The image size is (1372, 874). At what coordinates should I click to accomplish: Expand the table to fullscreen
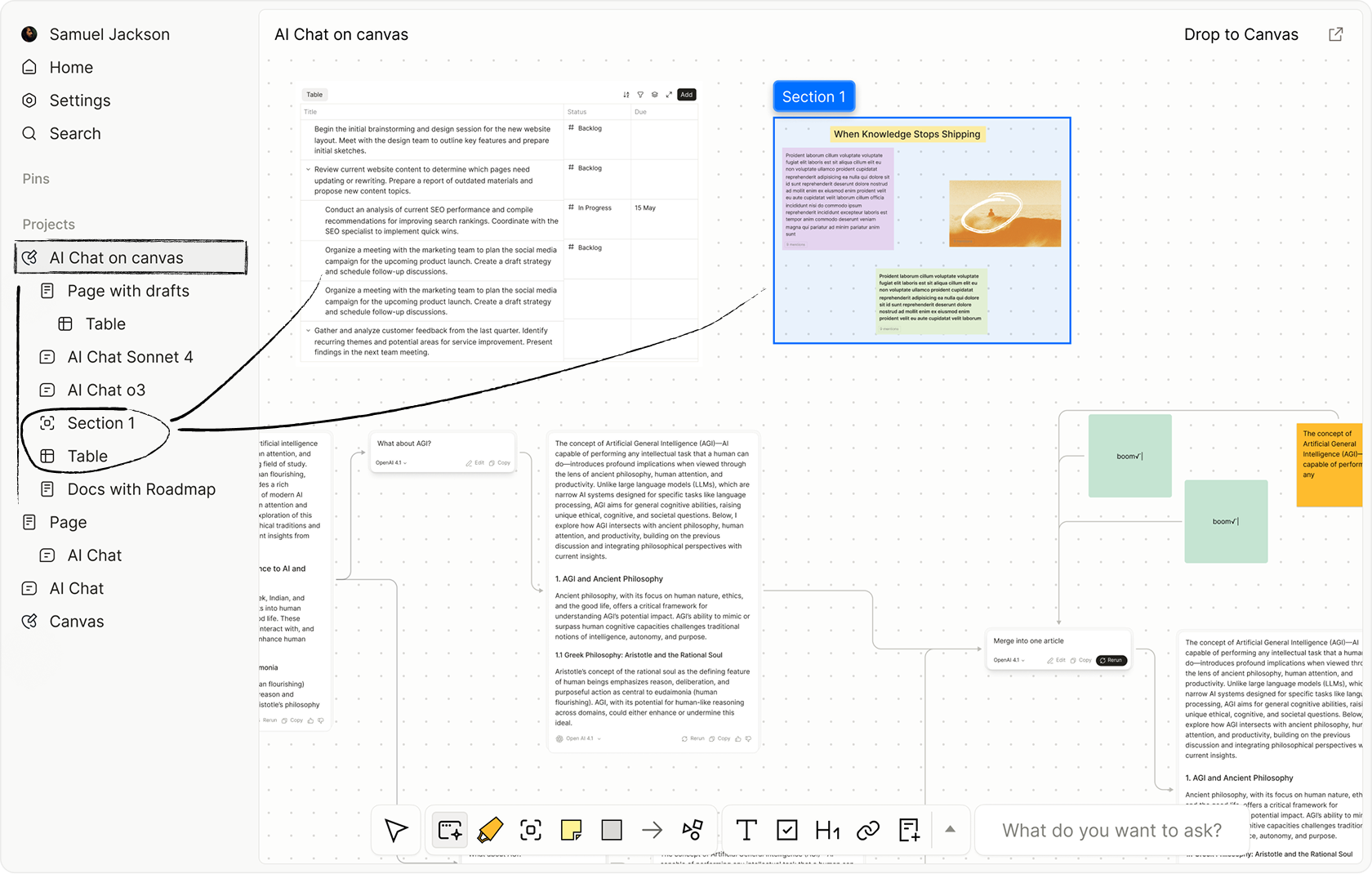669,95
